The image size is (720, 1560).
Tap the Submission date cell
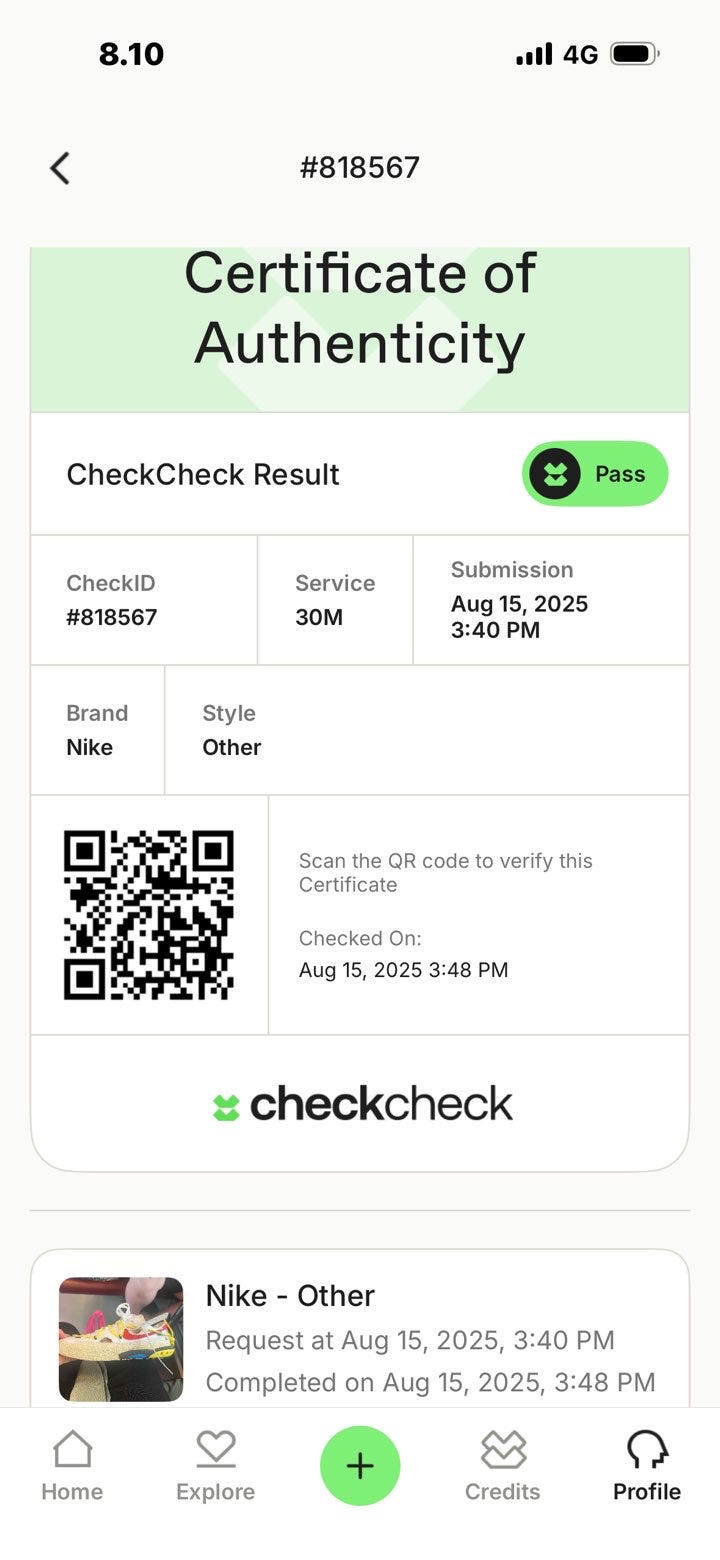pos(550,600)
